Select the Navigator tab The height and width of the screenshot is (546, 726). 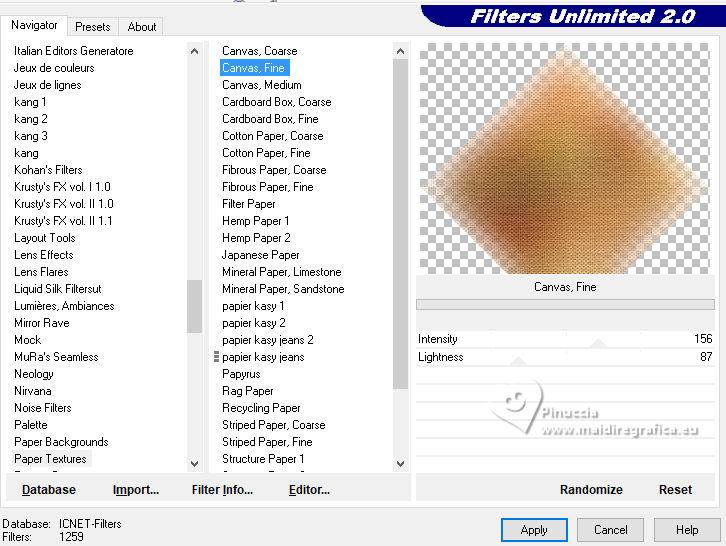point(34,25)
